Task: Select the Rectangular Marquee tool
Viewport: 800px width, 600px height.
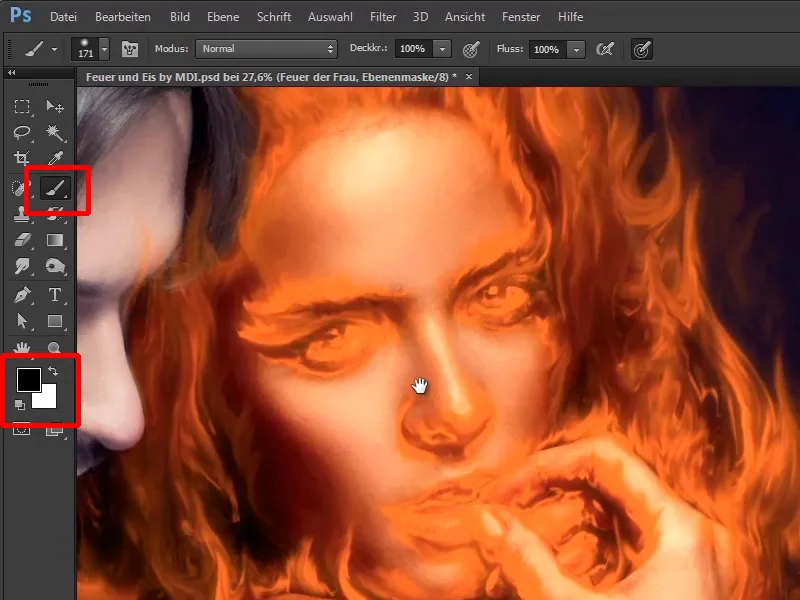Action: coord(22,107)
